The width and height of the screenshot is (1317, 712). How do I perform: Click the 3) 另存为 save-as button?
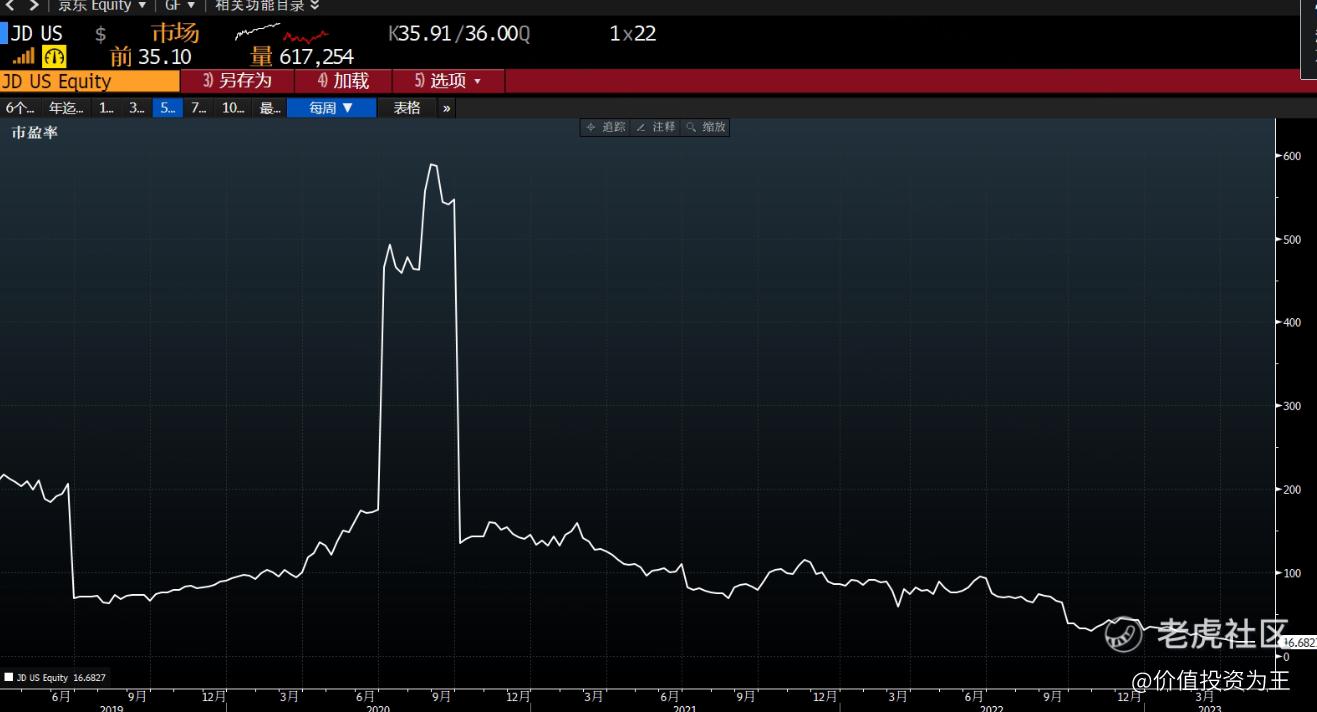(x=237, y=81)
